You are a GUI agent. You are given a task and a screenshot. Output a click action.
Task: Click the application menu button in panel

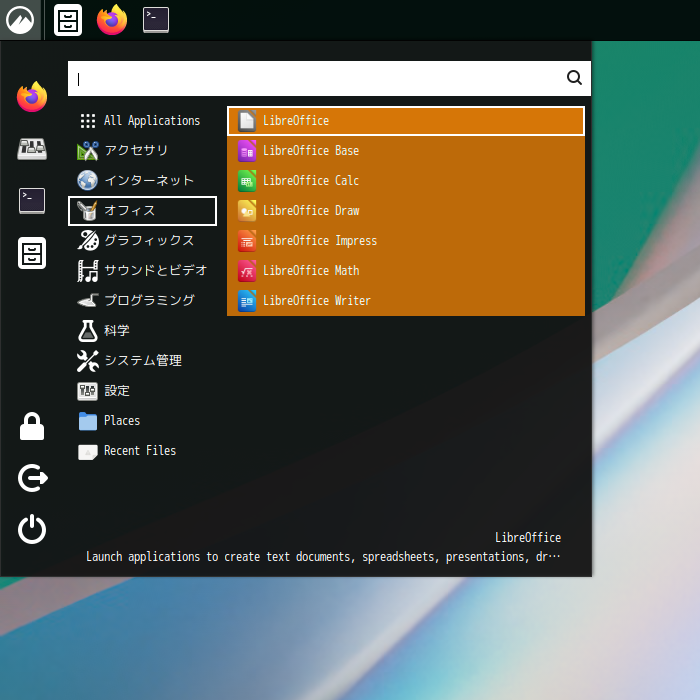(x=20, y=20)
